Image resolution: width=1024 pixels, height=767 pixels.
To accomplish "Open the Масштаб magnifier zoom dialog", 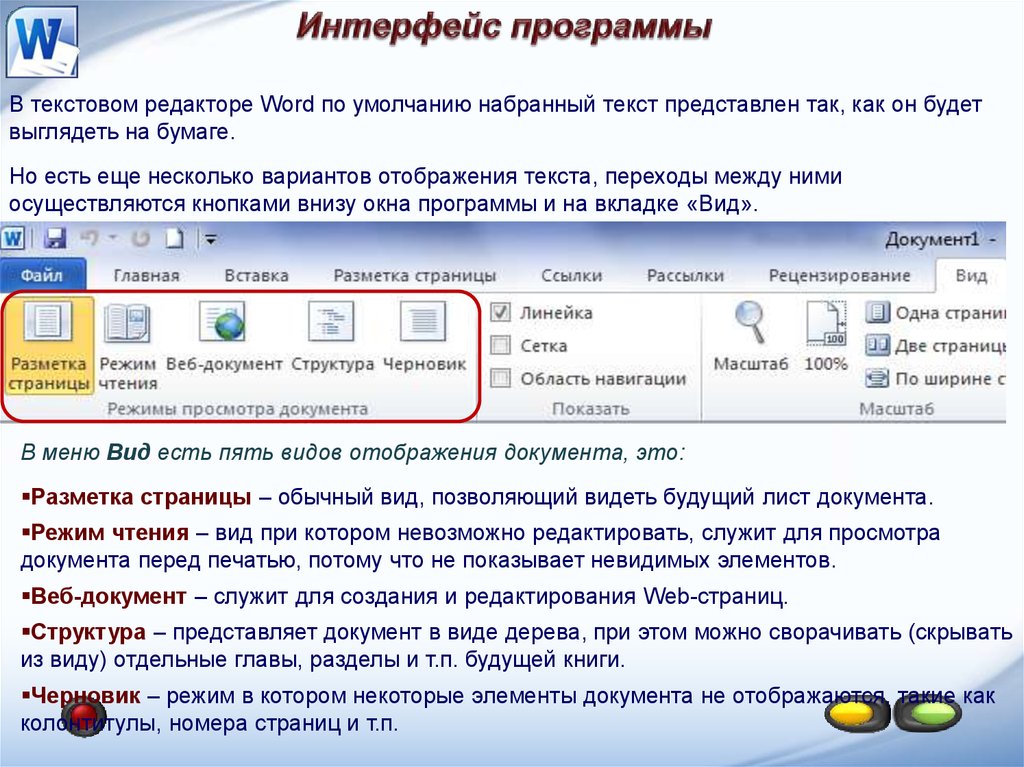I will [x=750, y=337].
